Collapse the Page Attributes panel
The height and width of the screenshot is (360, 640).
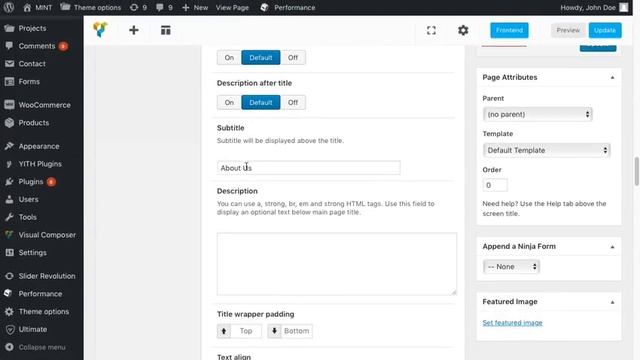(x=612, y=78)
